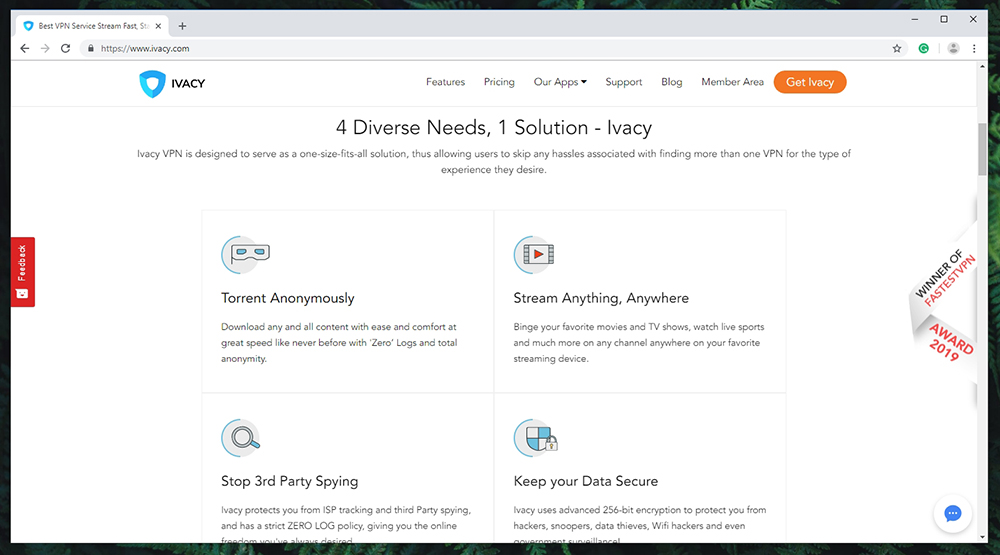
Task: Open the Features page
Action: [445, 82]
